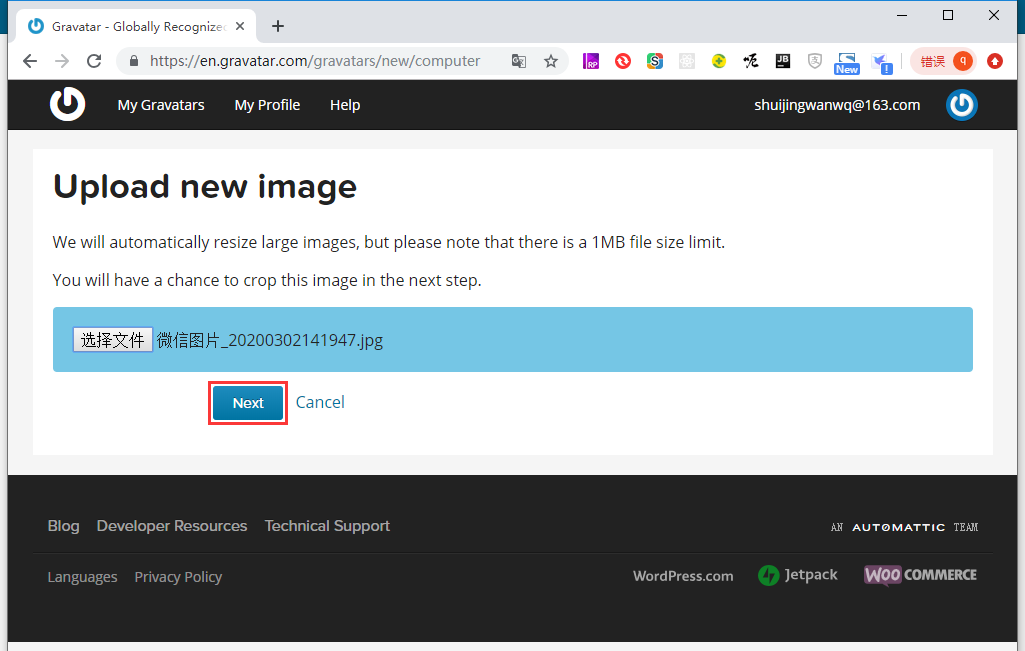Screen dimensions: 1025x651
Task: Close the Gravatar browser tab
Action: click(x=240, y=26)
